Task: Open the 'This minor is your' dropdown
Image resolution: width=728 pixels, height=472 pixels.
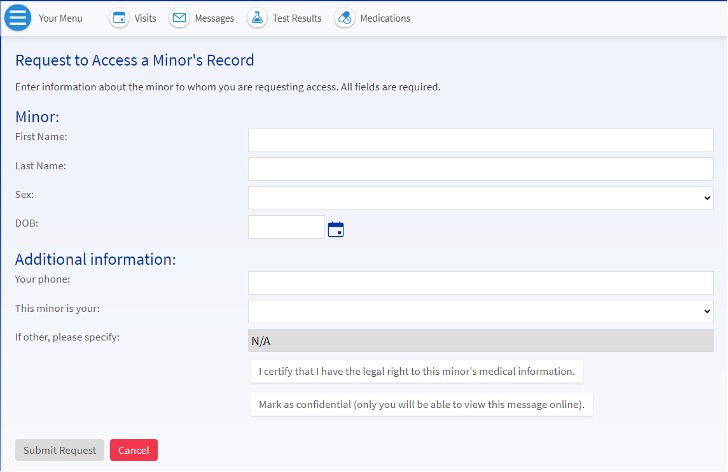Action: [480, 312]
